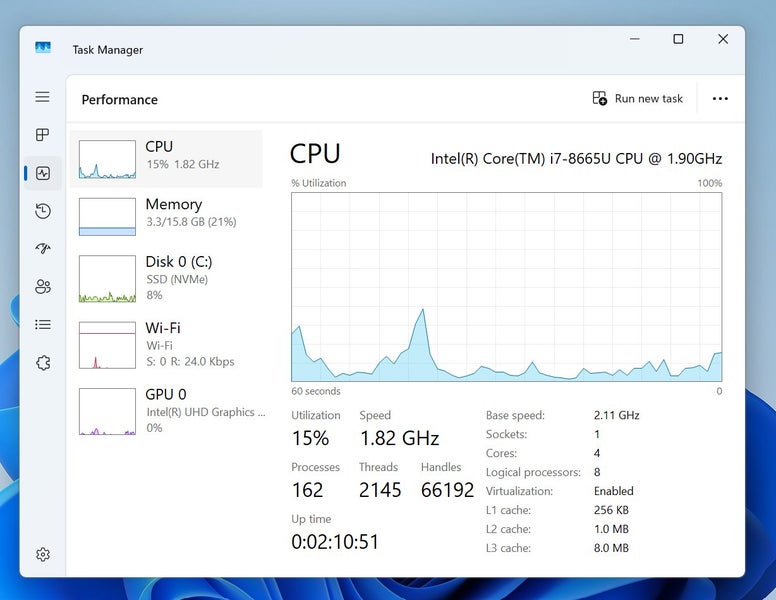Image resolution: width=776 pixels, height=600 pixels.
Task: Click the SSD (NVMe) disk type text
Action: tap(177, 279)
